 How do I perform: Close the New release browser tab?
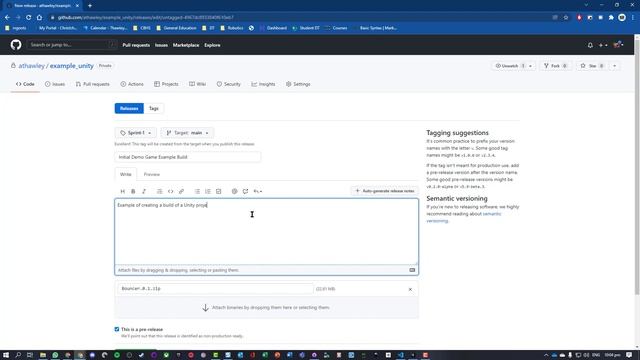[77, 6]
